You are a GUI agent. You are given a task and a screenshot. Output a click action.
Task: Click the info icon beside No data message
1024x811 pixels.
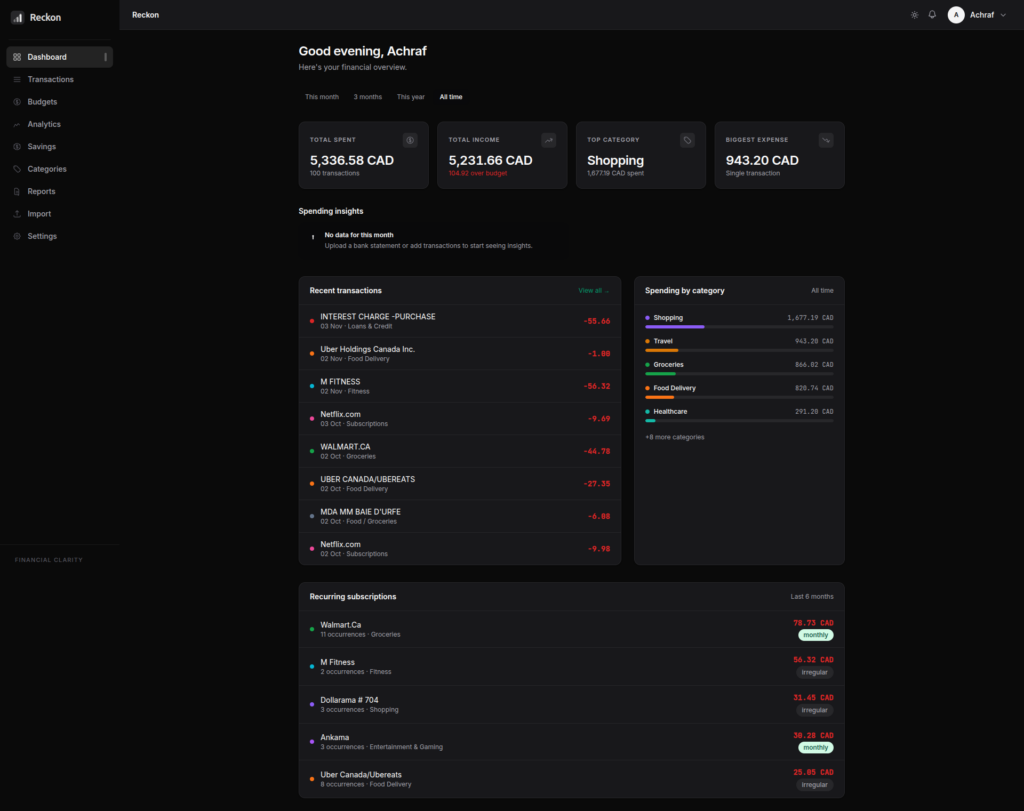point(313,236)
